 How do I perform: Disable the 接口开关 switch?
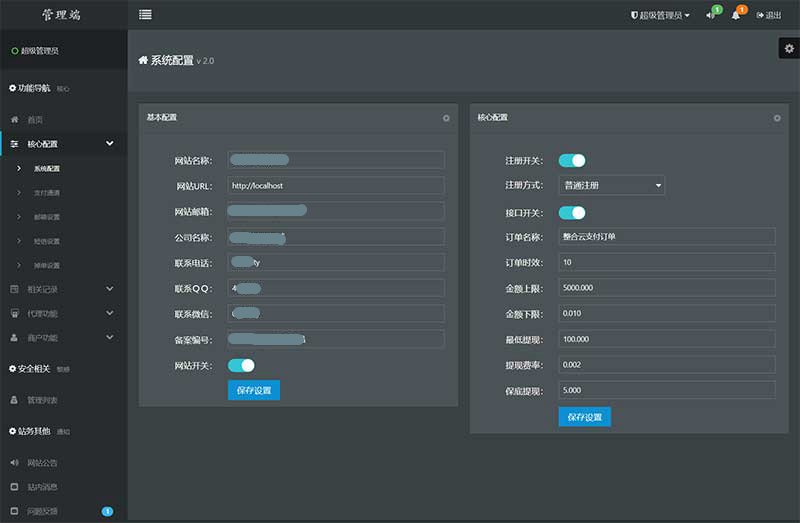(x=571, y=212)
